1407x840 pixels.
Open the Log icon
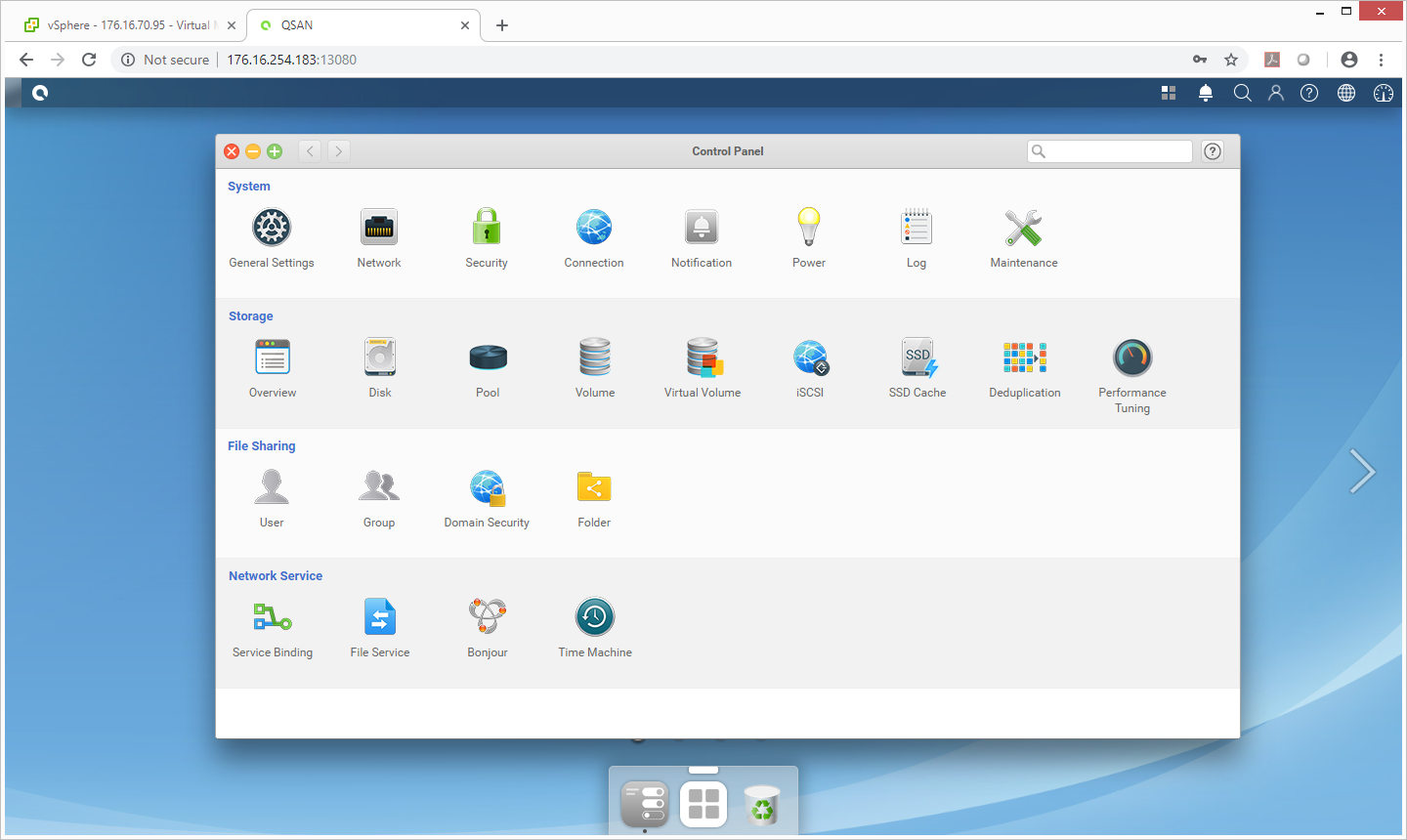(917, 227)
